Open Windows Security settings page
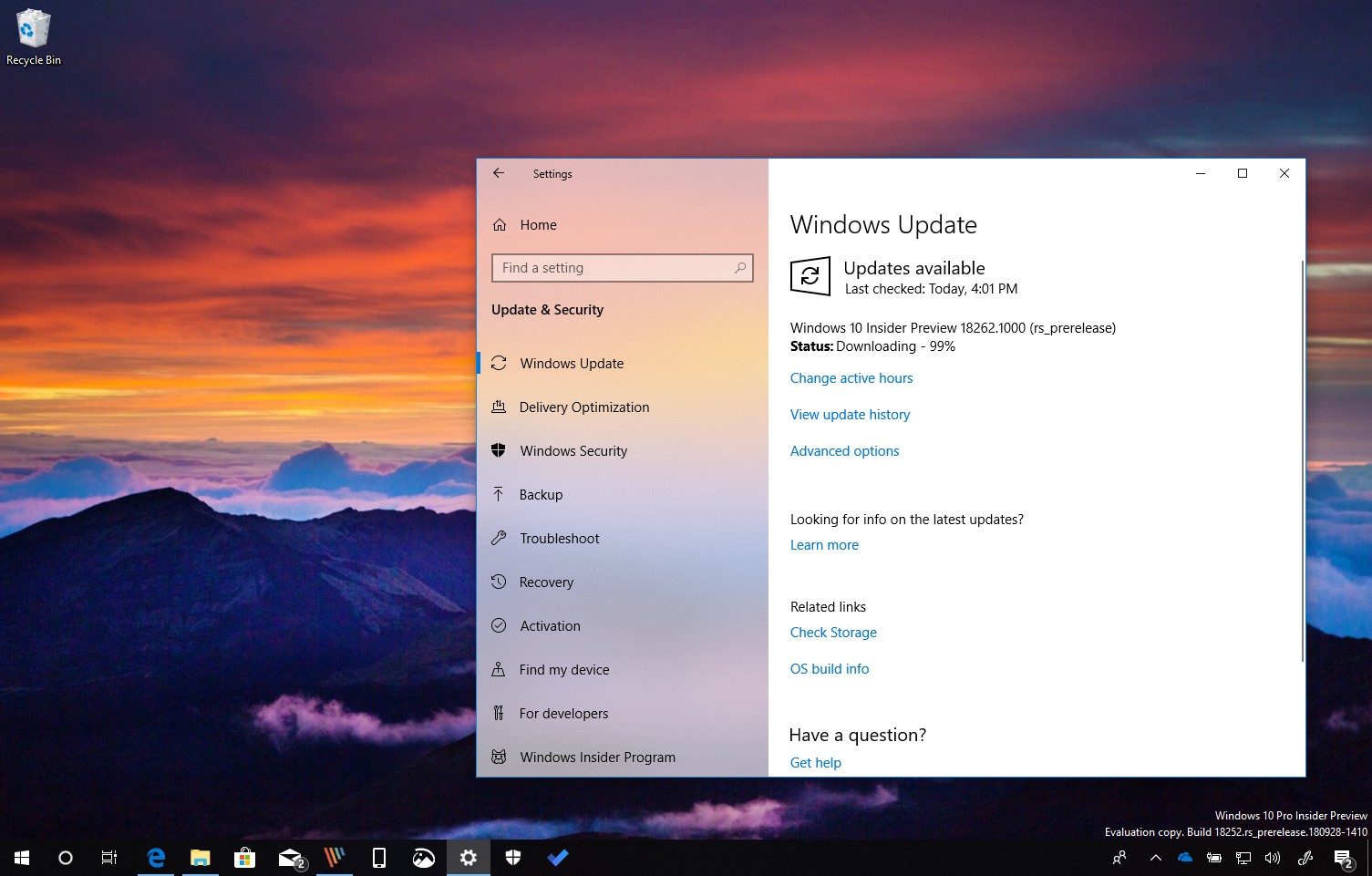Viewport: 1372px width, 876px height. click(x=623, y=451)
